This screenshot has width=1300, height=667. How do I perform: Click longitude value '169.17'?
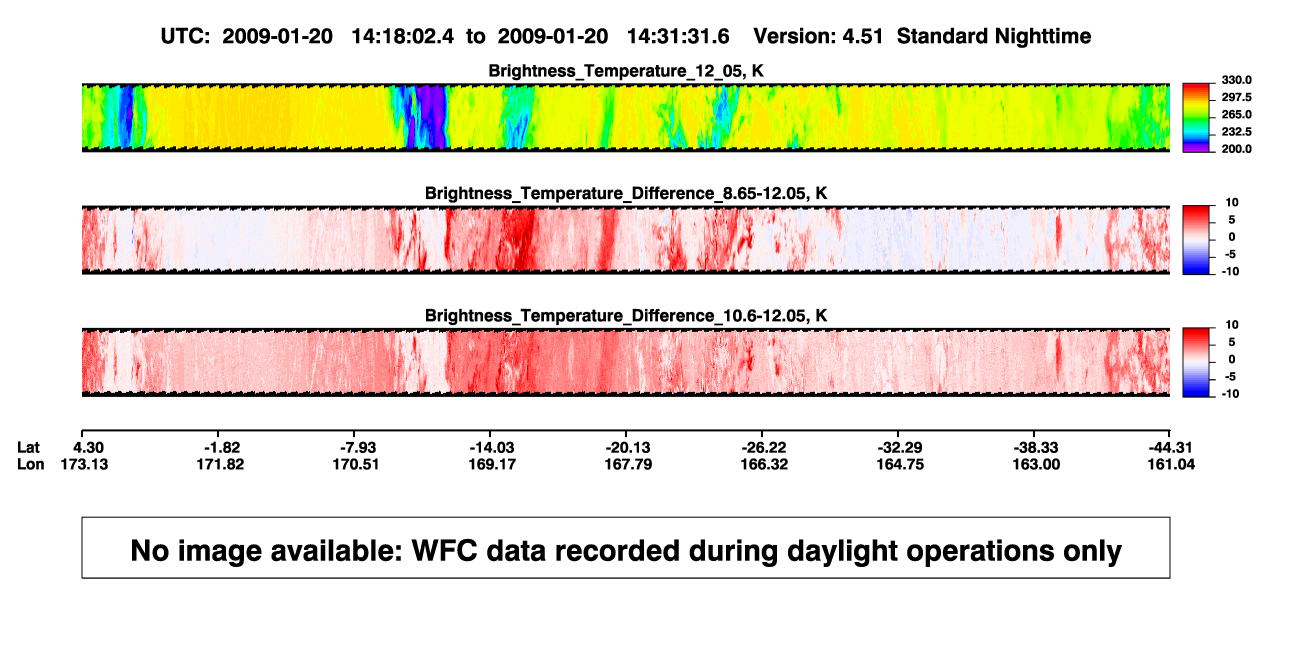(x=493, y=464)
